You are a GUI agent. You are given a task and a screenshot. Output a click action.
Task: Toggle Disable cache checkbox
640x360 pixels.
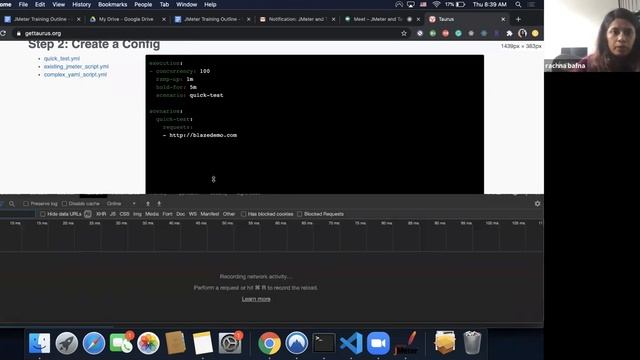(x=64, y=204)
